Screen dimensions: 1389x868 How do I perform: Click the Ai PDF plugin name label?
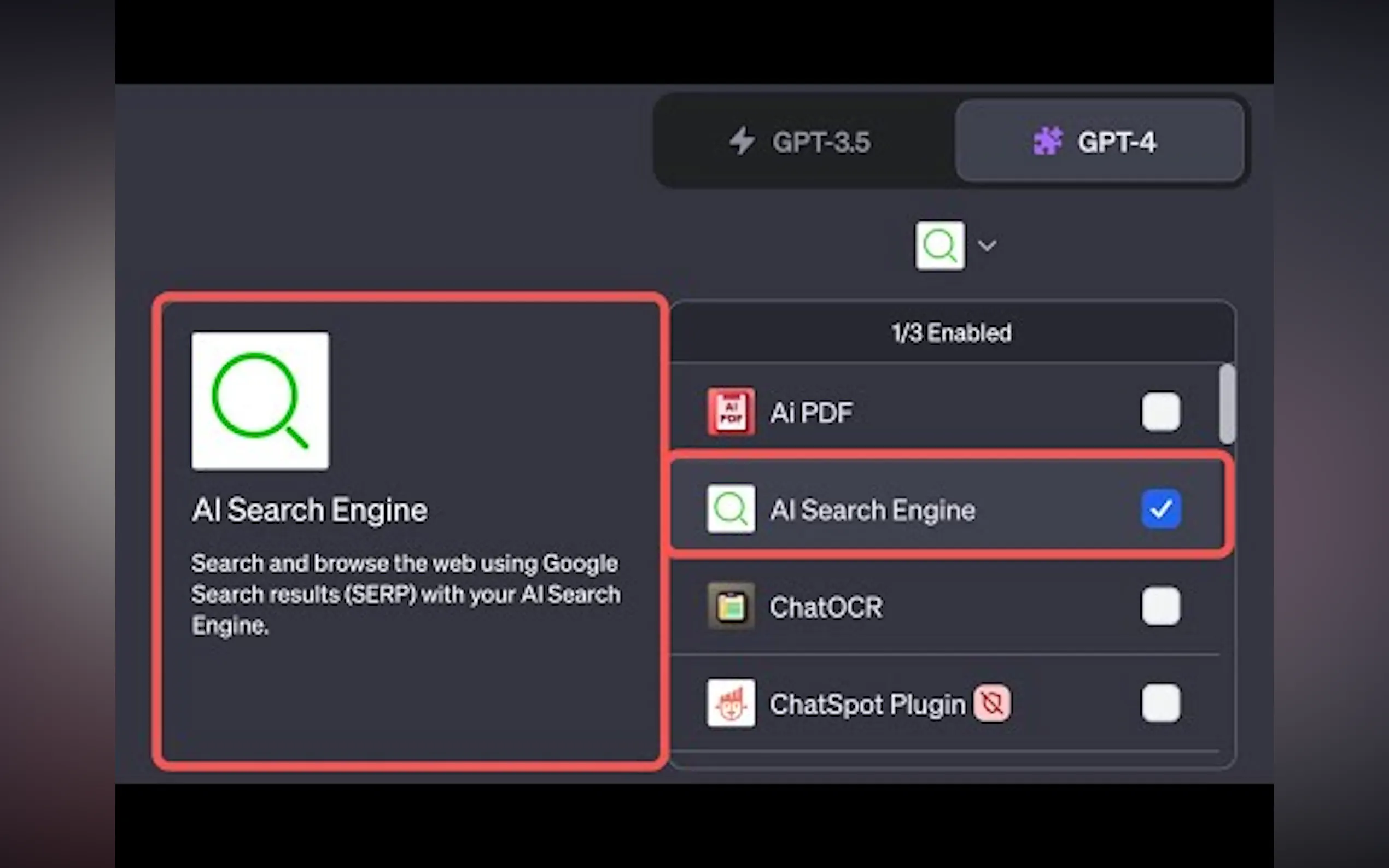[x=812, y=413]
